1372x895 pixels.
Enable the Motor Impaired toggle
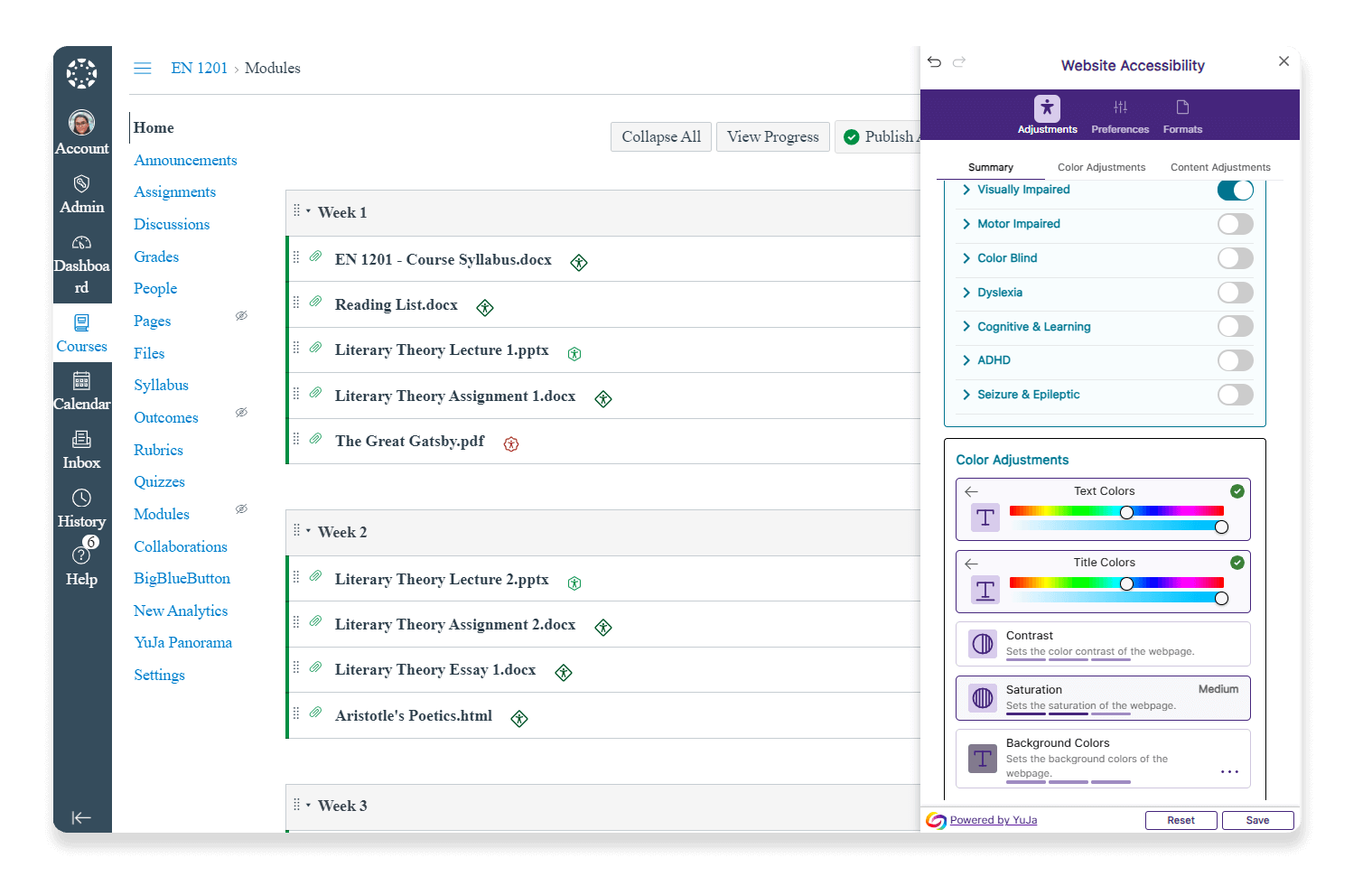click(1235, 224)
